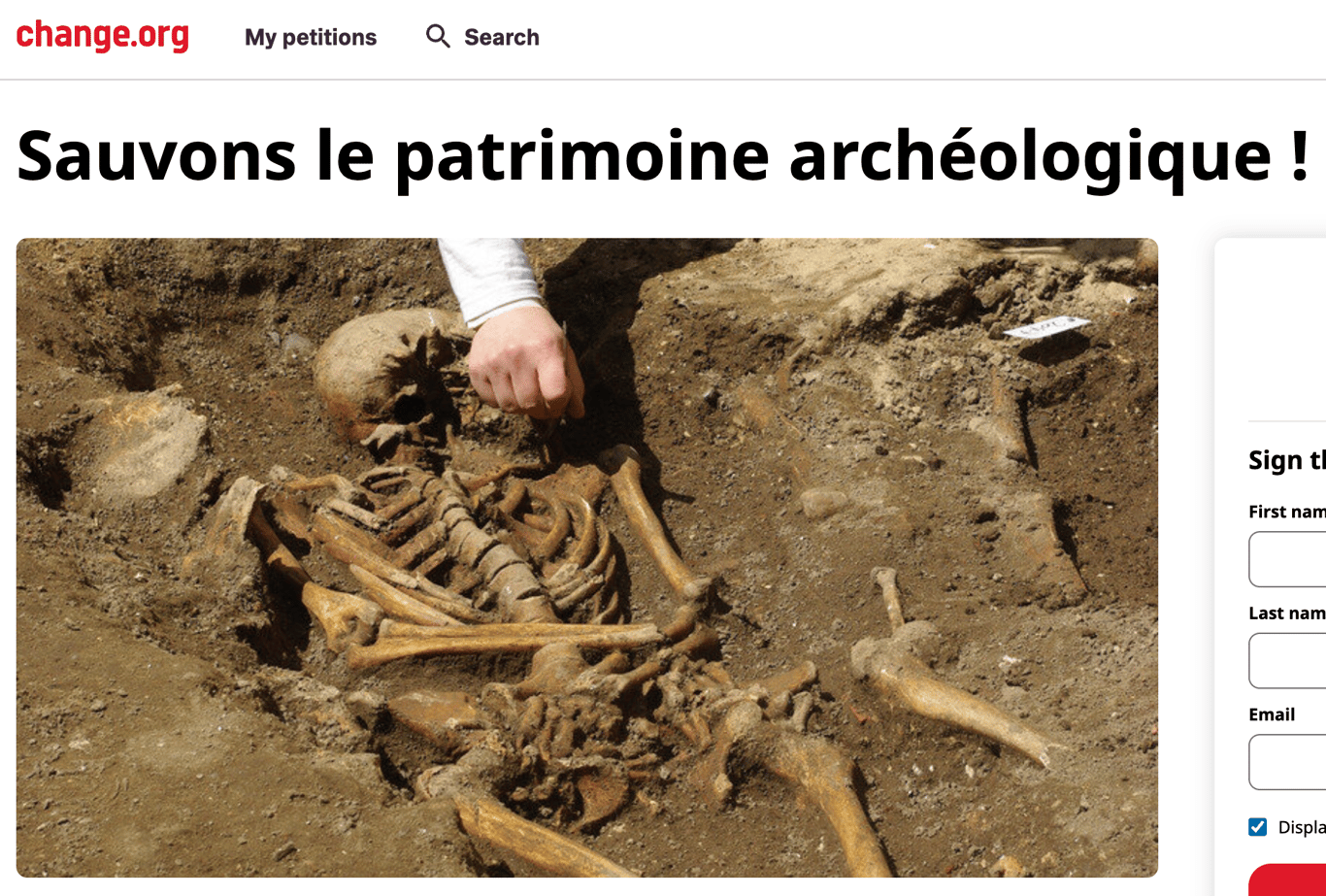This screenshot has width=1326, height=896.
Task: Click the Sauvons le patrimoine archéologique heading
Action: click(x=663, y=154)
